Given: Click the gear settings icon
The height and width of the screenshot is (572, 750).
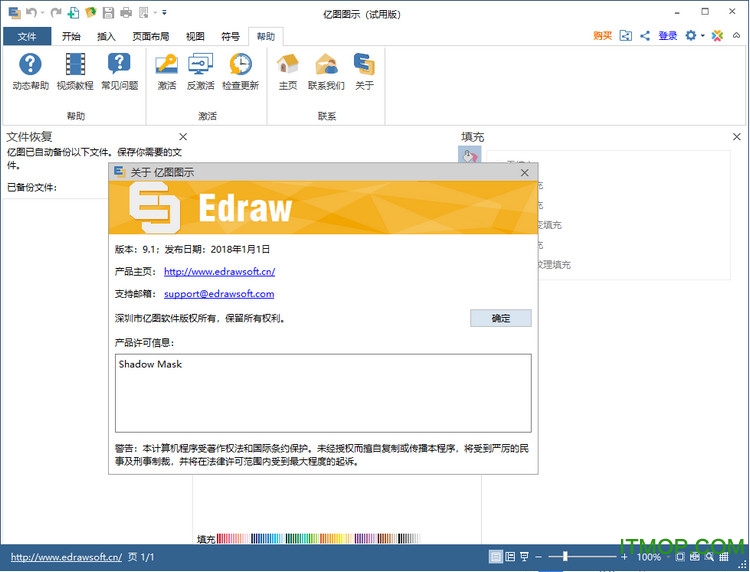Looking at the screenshot, I should coord(691,35).
